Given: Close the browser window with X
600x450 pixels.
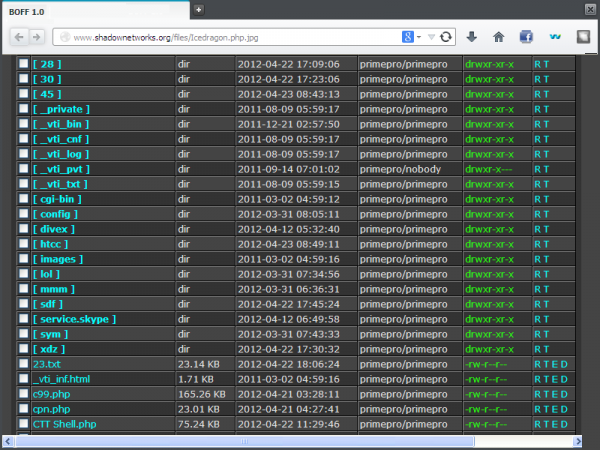Looking at the screenshot, I should click(x=590, y=9).
